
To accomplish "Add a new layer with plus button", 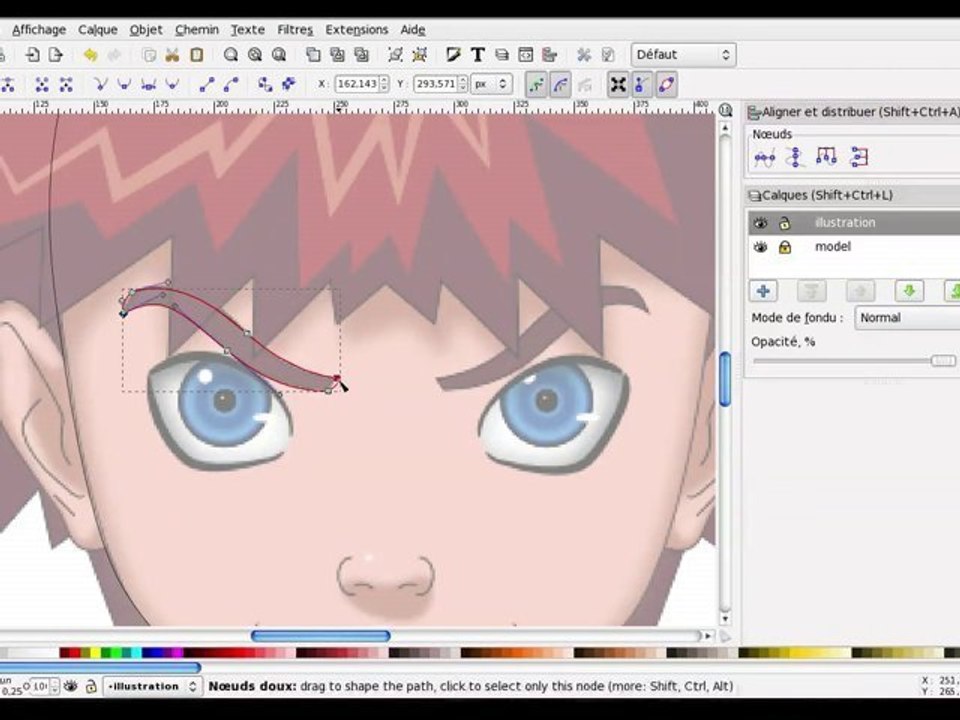I will pos(763,291).
